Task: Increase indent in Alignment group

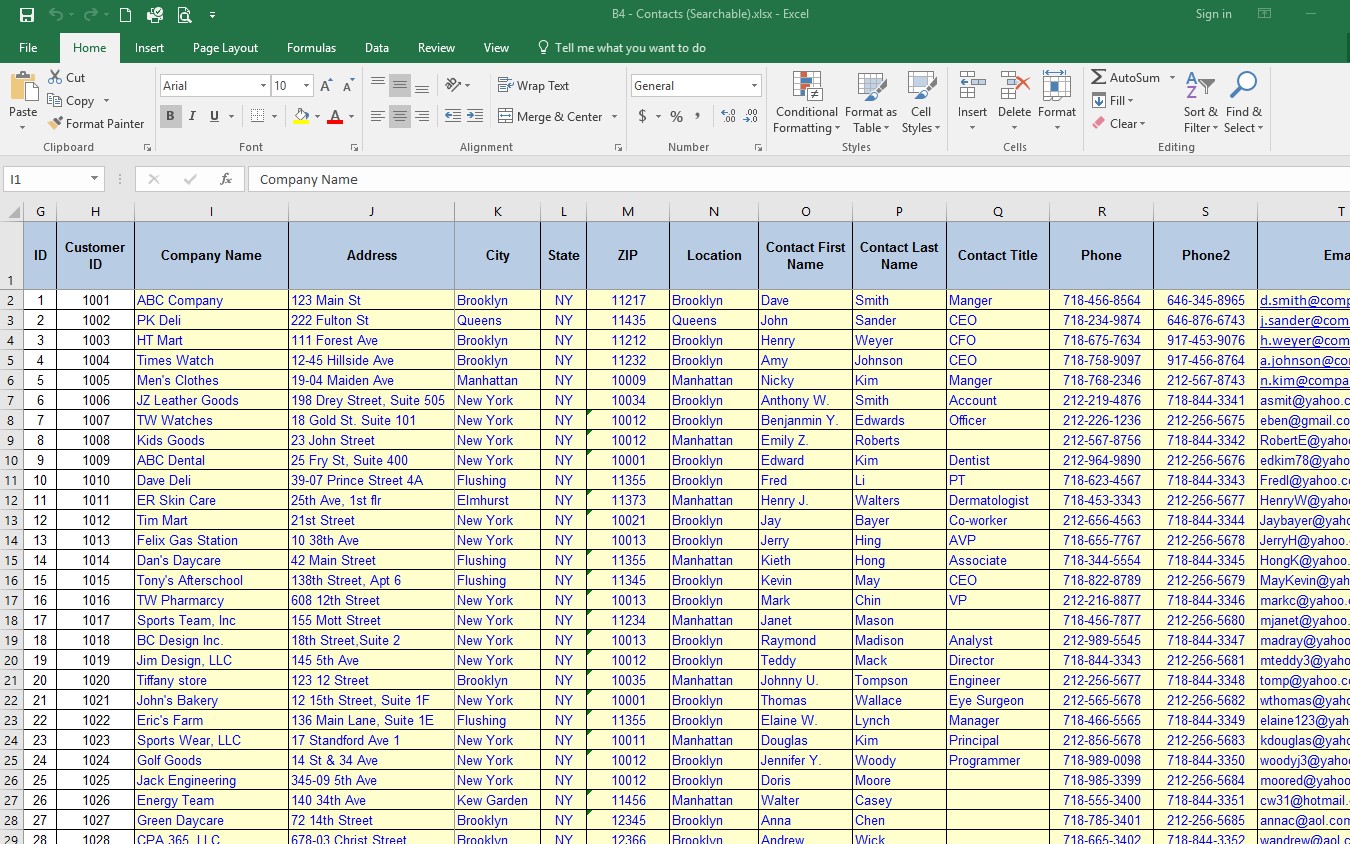Action: [475, 117]
